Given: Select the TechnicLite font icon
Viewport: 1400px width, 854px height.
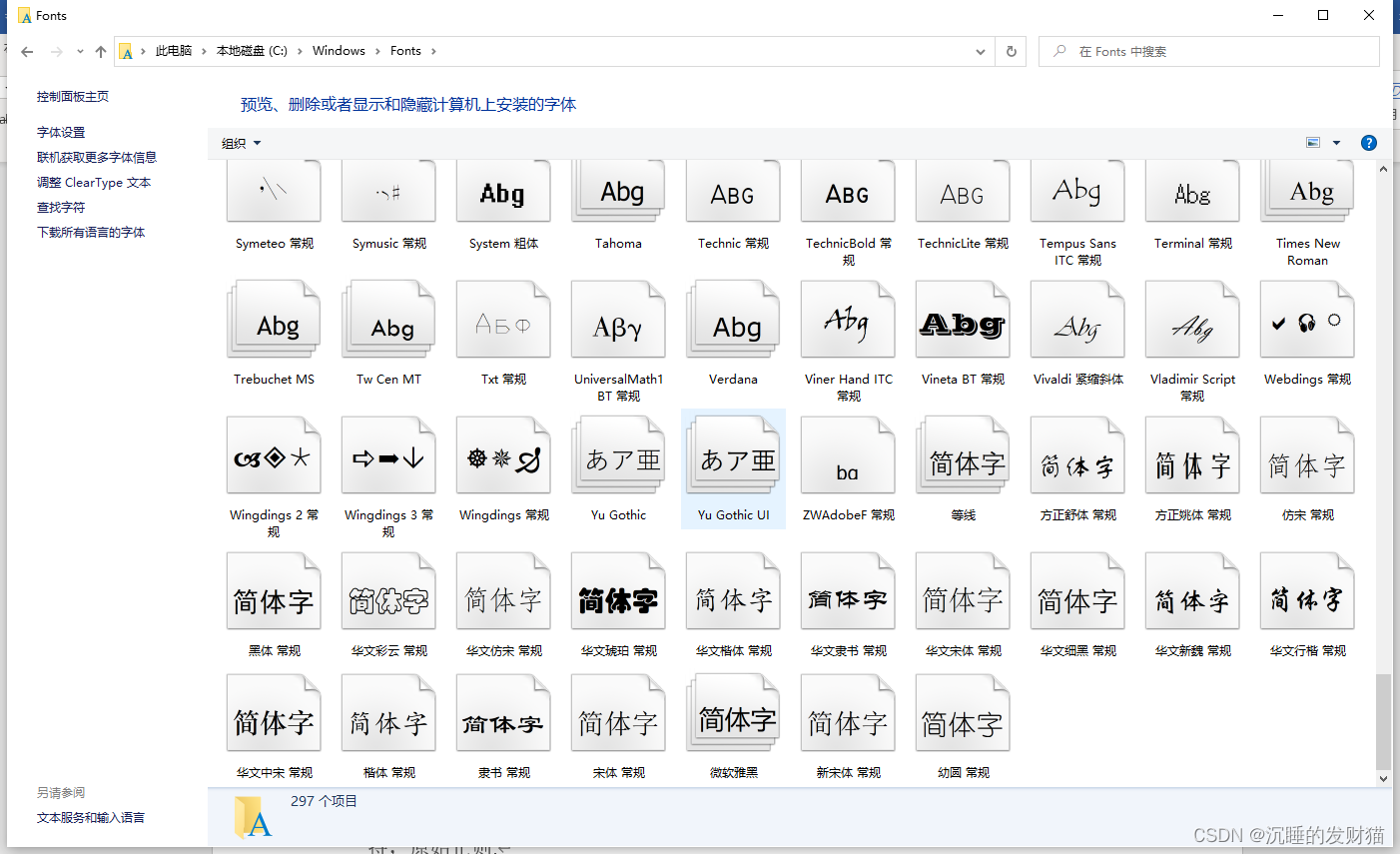Looking at the screenshot, I should [x=963, y=192].
